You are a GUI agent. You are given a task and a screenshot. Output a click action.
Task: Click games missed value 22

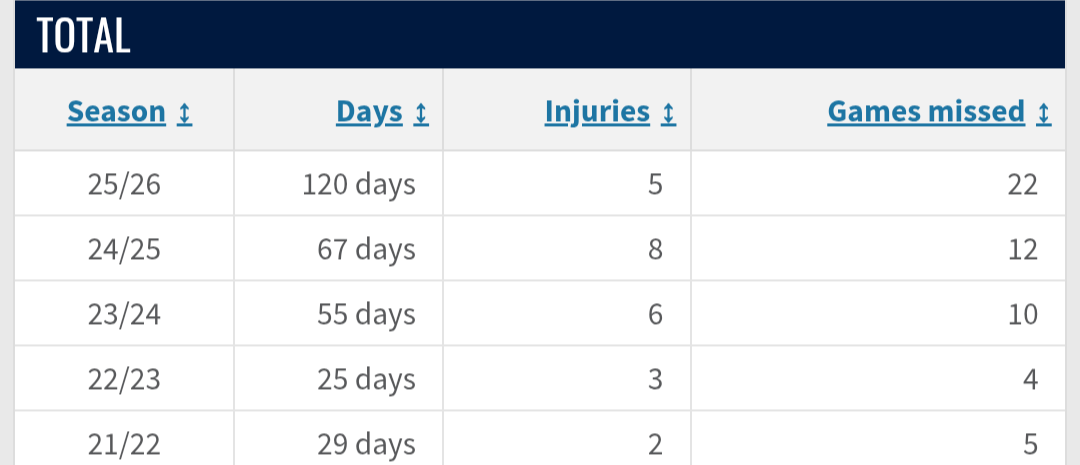1021,185
